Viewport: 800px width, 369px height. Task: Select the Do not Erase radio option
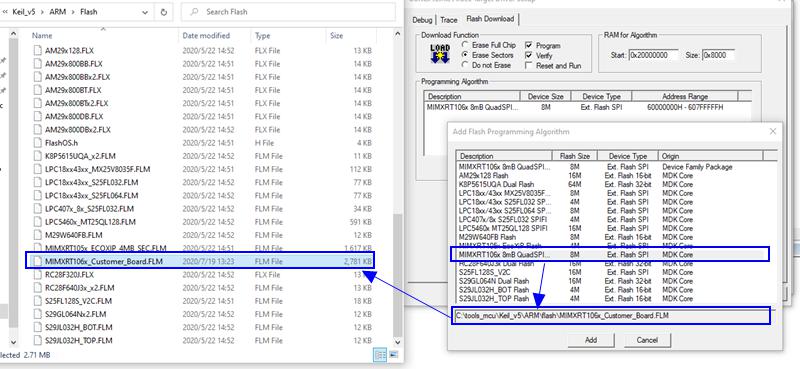pos(465,65)
